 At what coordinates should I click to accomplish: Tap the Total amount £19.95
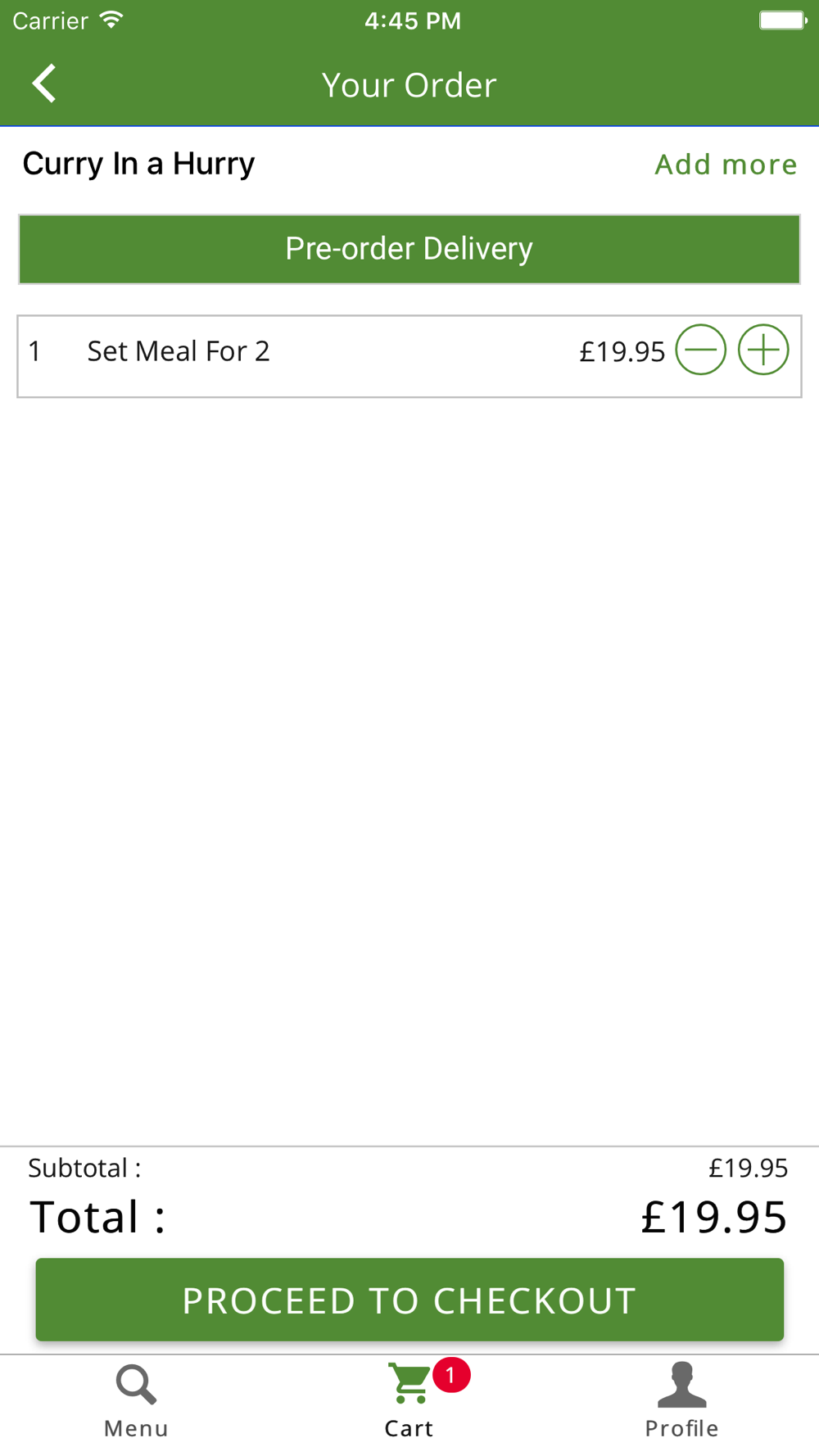(x=713, y=1217)
